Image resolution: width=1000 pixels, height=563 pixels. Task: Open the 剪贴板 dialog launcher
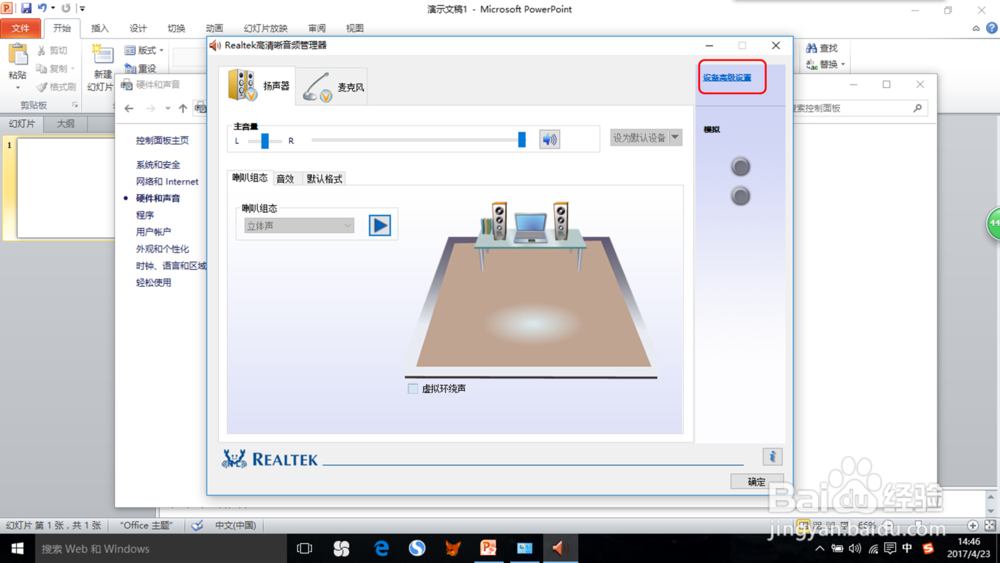tap(75, 105)
